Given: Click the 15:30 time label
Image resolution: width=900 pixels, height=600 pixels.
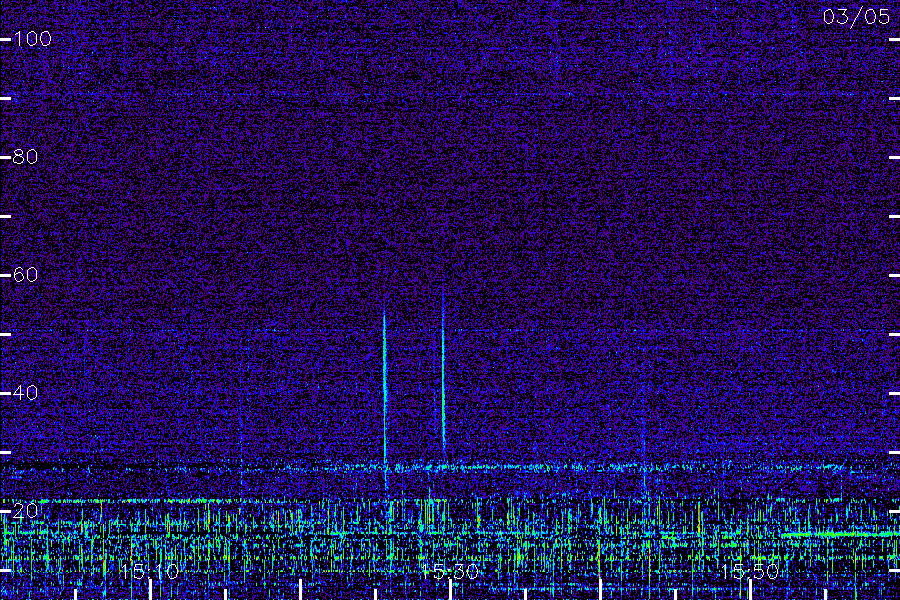Looking at the screenshot, I should pyautogui.click(x=449, y=571).
